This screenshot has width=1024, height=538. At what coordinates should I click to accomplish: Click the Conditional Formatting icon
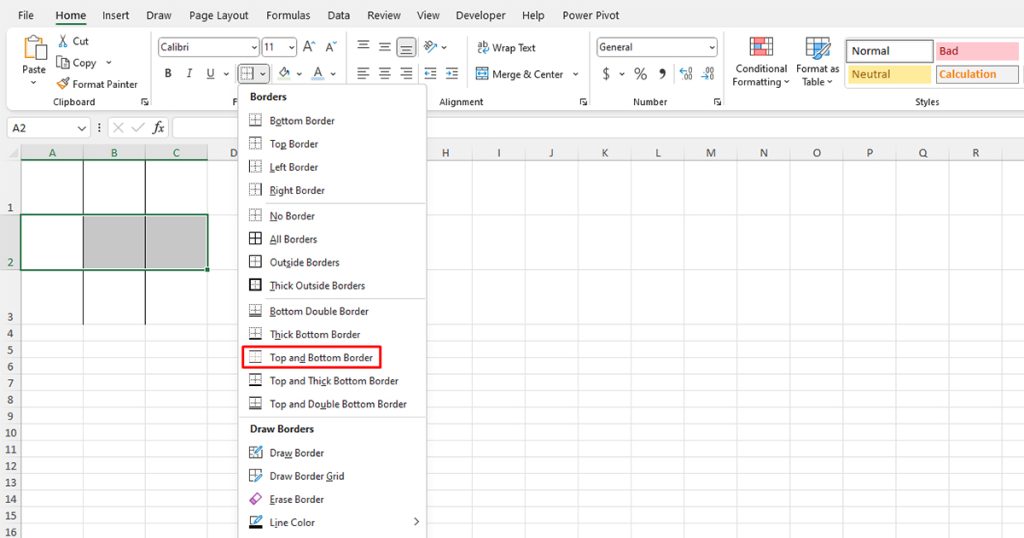point(761,49)
